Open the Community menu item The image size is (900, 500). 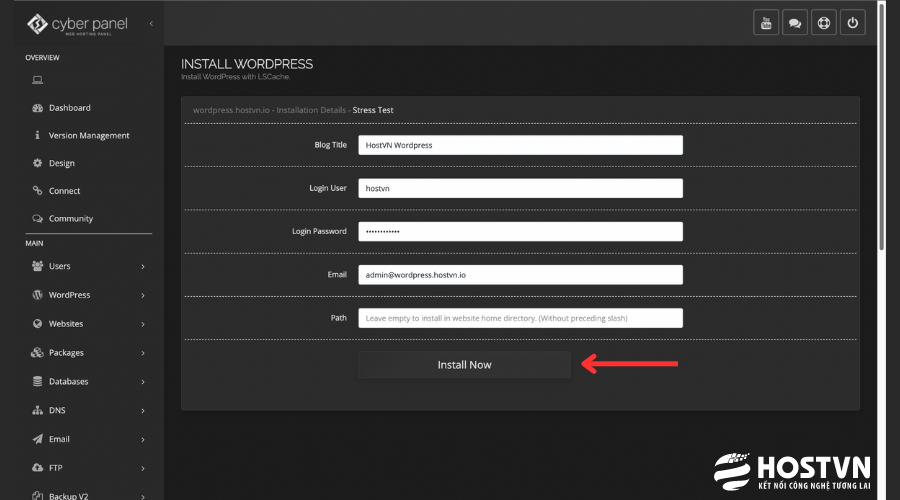(71, 219)
